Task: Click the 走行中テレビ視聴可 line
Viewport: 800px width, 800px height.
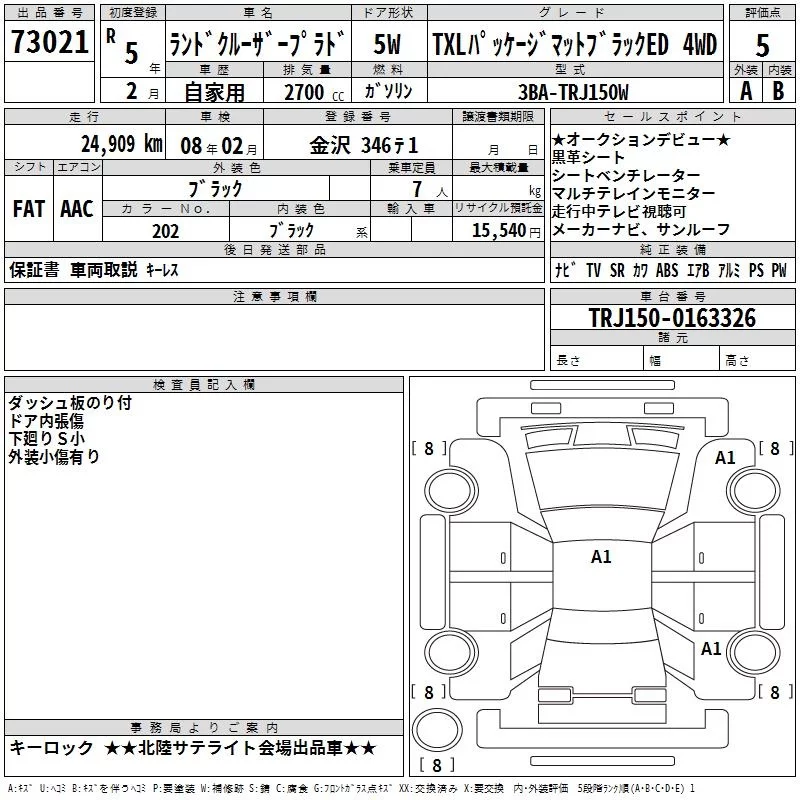Action: click(618, 211)
